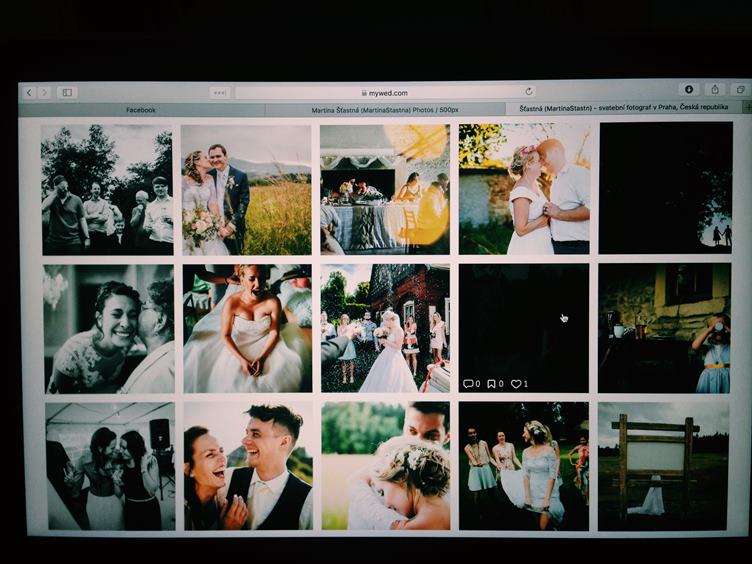Viewport: 752px width, 564px height.
Task: Open the extensions ellipsis button beside the address bar
Action: [x=219, y=93]
